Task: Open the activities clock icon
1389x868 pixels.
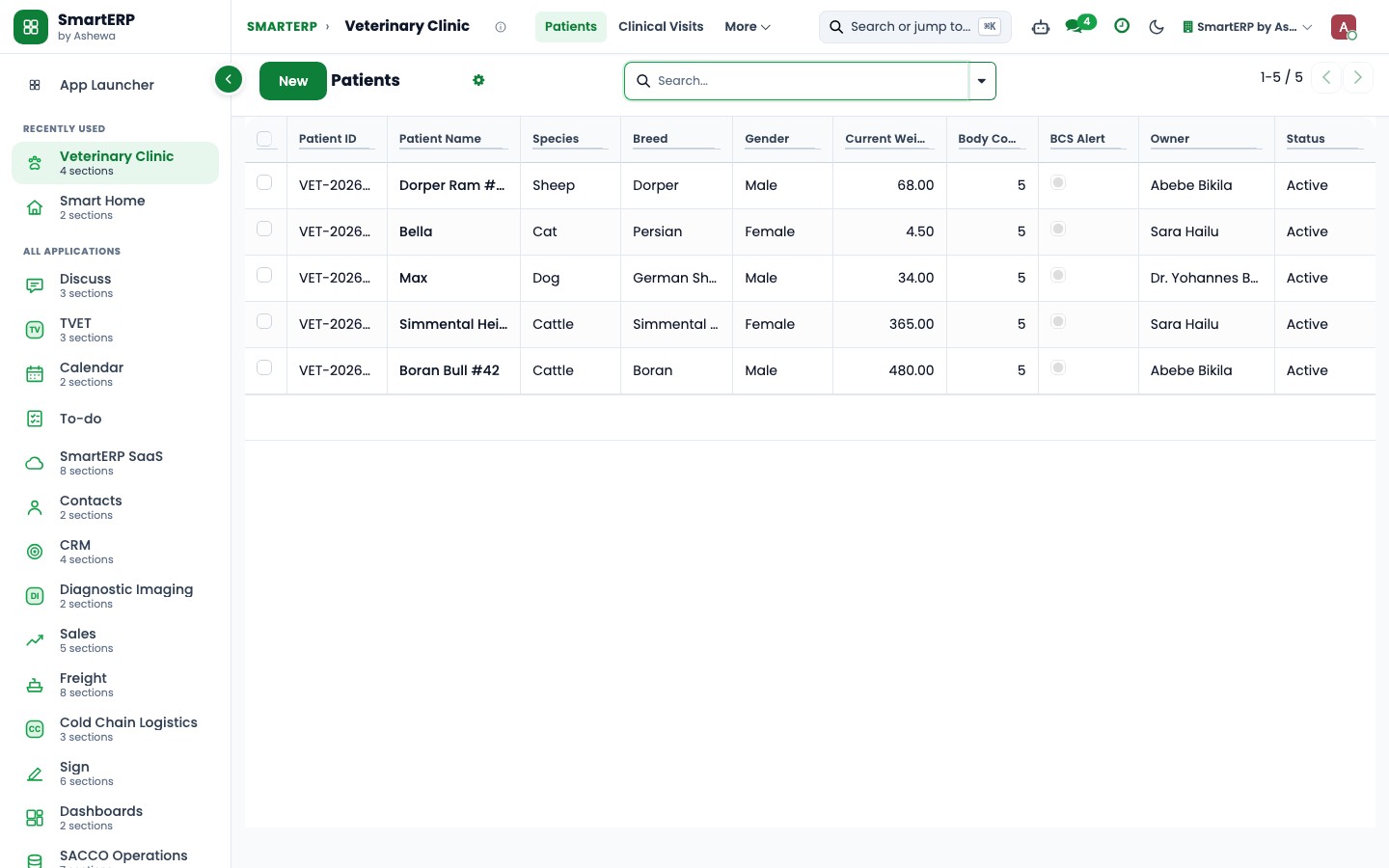Action: point(1122,26)
